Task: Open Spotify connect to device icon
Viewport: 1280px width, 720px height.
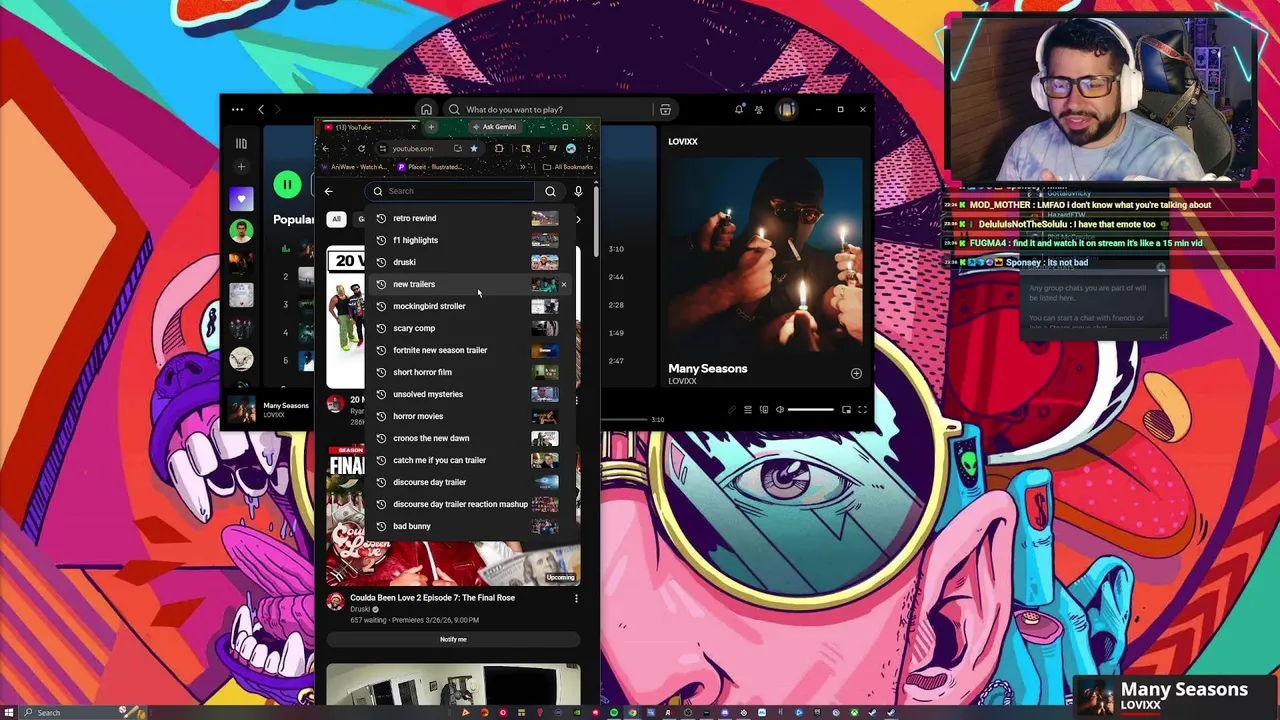Action: click(x=764, y=409)
